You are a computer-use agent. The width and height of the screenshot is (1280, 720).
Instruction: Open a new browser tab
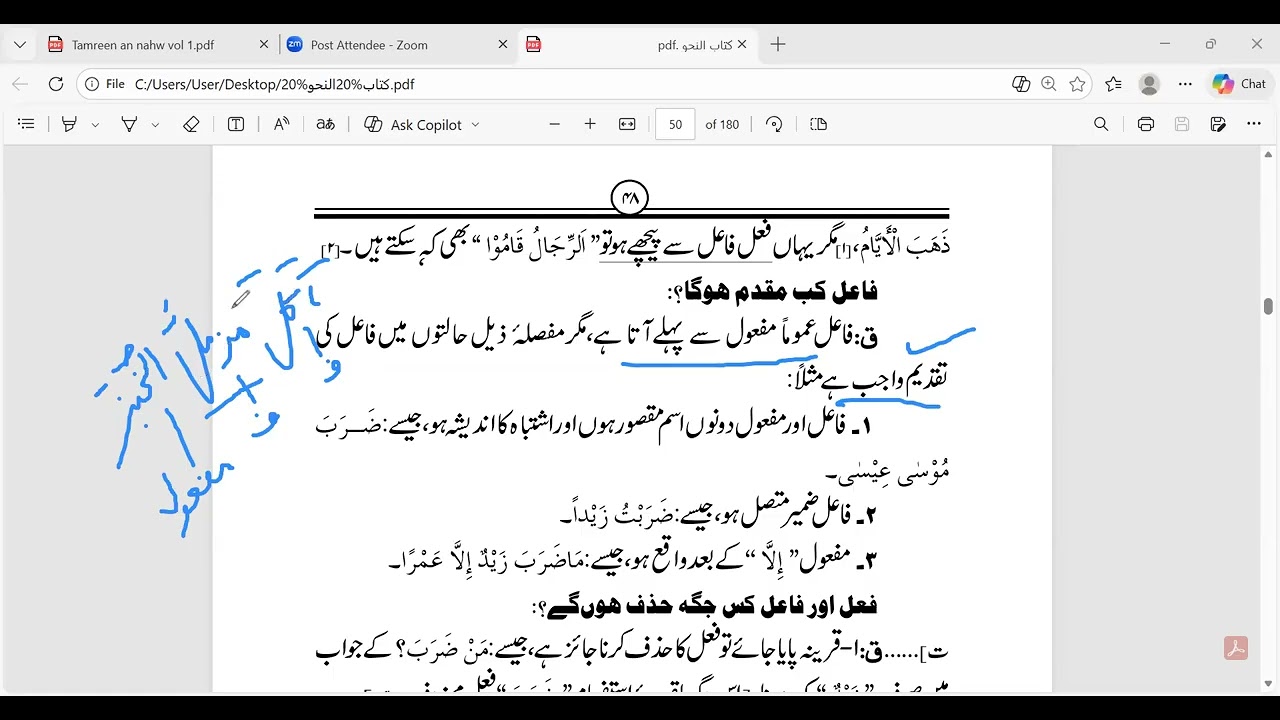tap(778, 44)
